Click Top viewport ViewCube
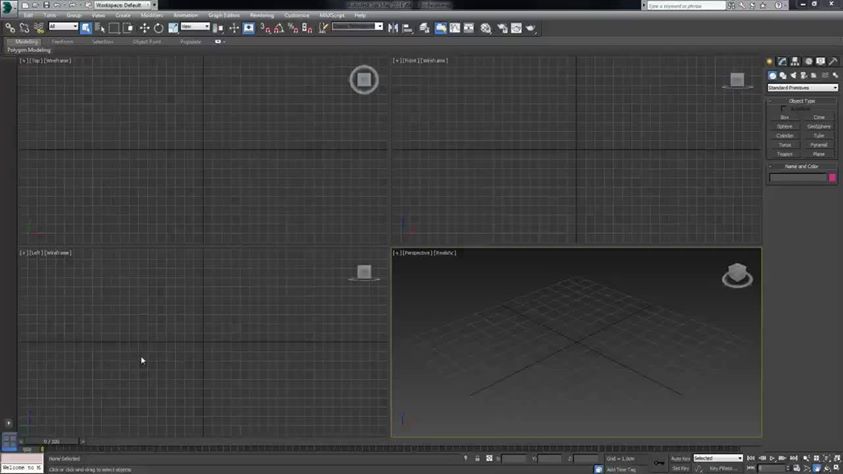The image size is (843, 474). pos(364,80)
